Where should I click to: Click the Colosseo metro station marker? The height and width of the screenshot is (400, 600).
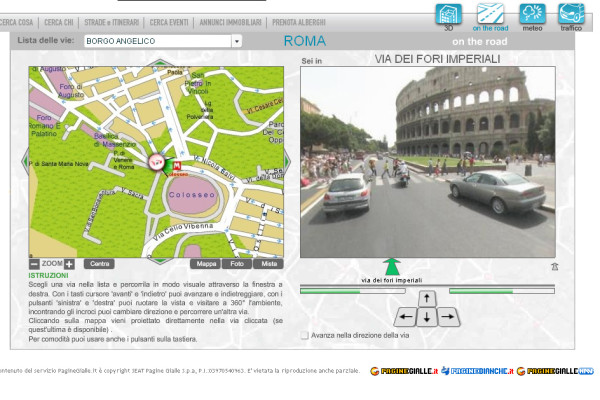(177, 166)
